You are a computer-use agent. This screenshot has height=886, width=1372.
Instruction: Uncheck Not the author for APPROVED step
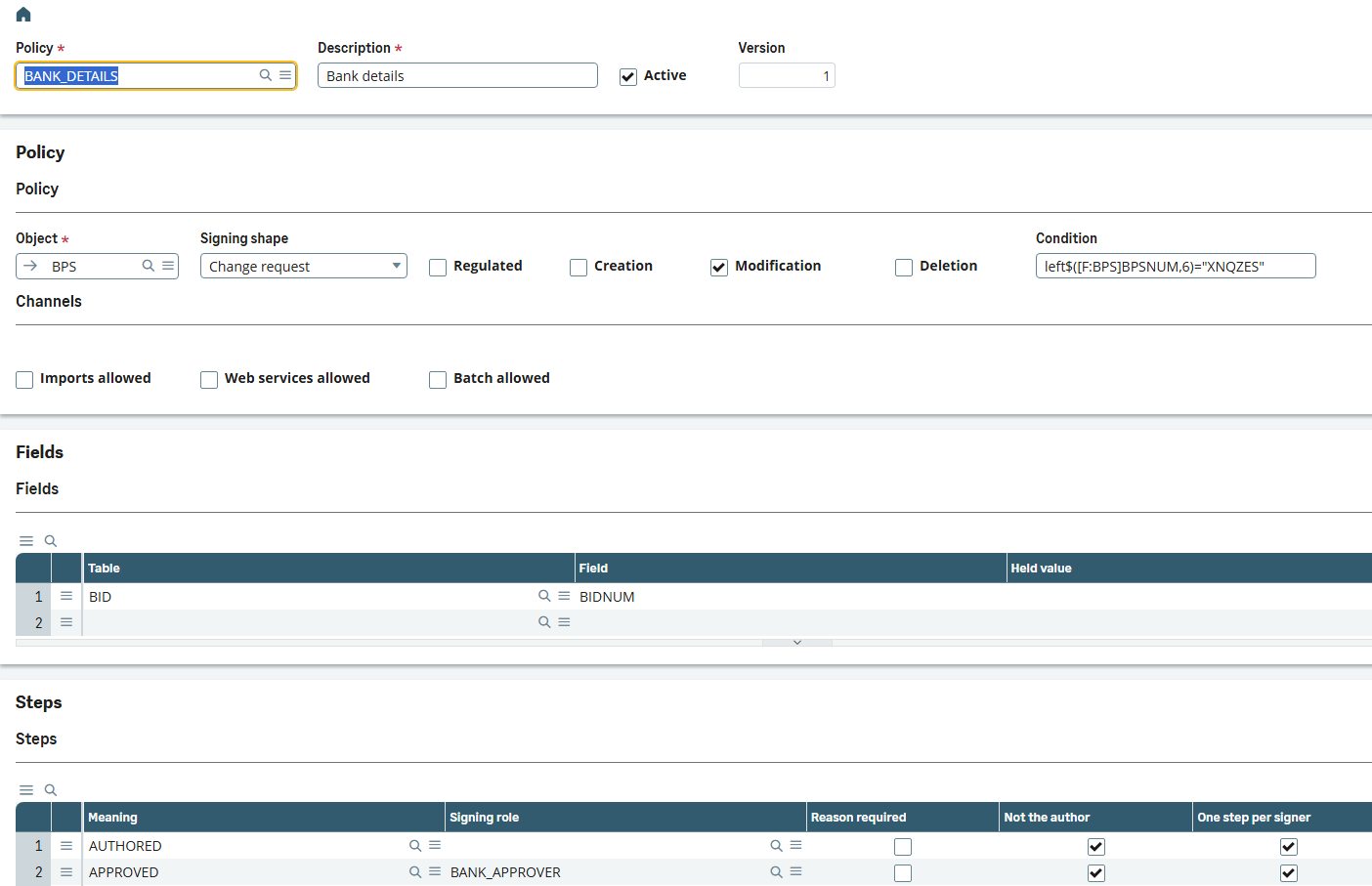pos(1096,873)
